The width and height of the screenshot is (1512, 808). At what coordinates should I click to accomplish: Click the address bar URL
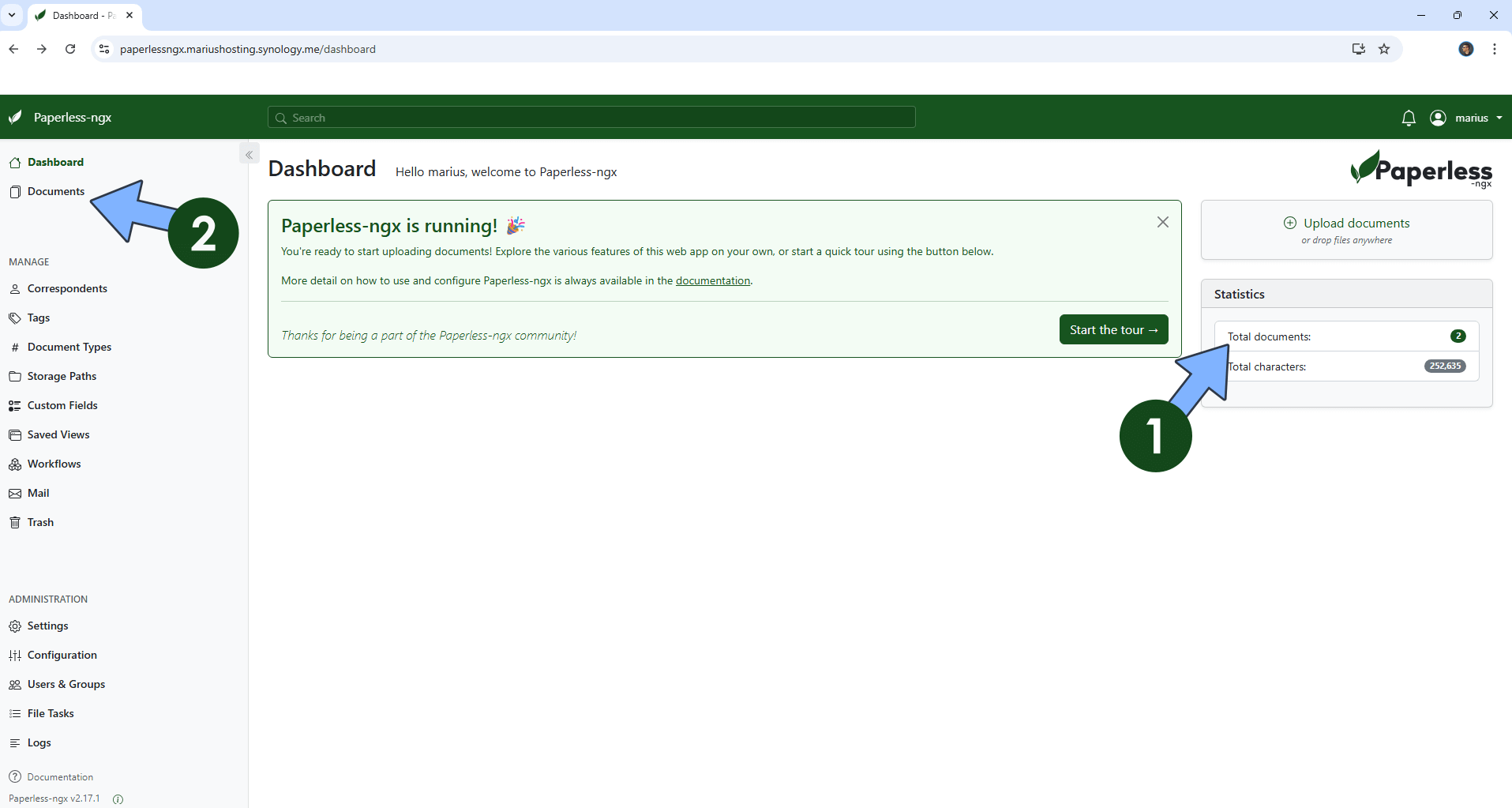coord(248,49)
